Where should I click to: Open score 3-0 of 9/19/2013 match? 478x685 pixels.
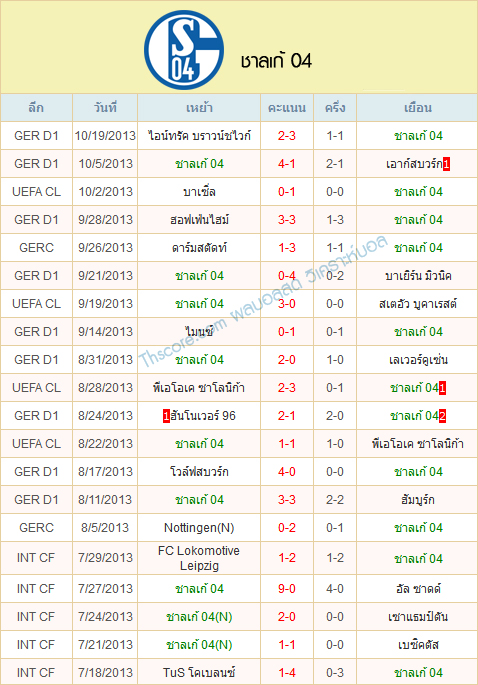click(x=287, y=304)
